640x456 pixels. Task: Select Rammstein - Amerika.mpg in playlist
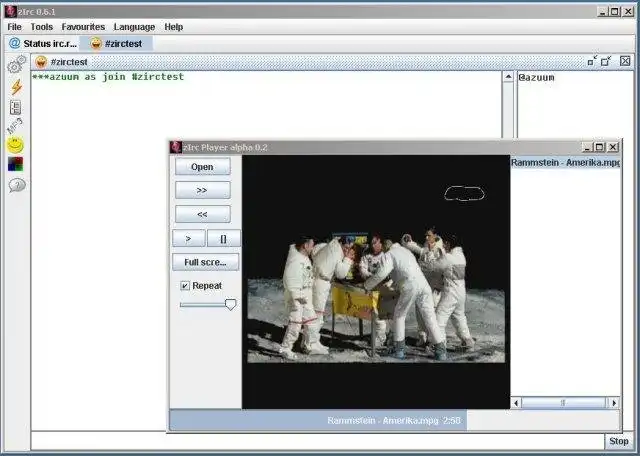click(x=565, y=162)
